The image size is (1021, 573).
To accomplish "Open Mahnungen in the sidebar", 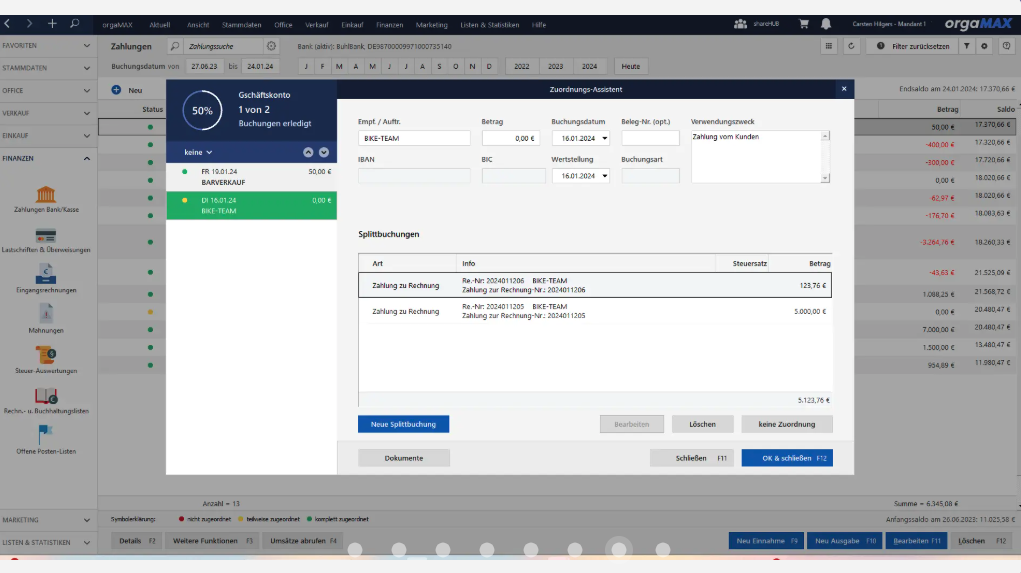I will pos(46,320).
